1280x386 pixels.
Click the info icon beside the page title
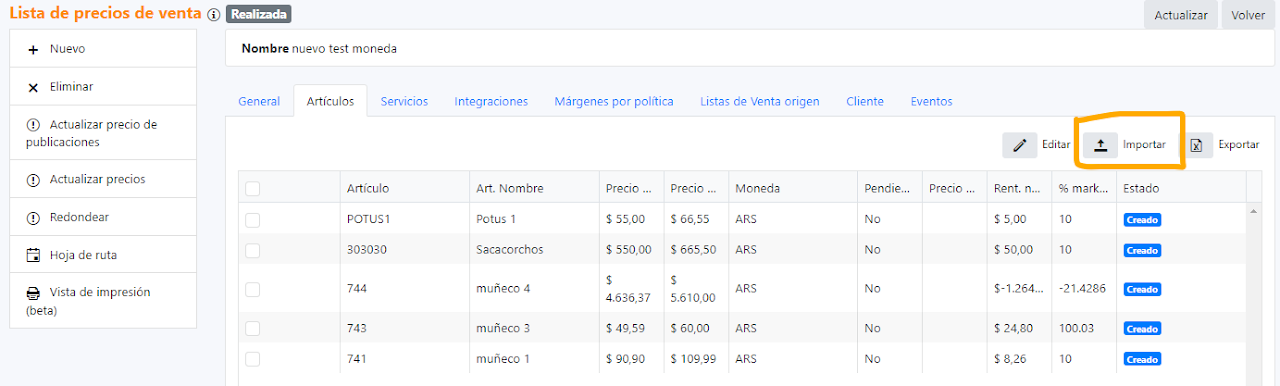coord(214,15)
